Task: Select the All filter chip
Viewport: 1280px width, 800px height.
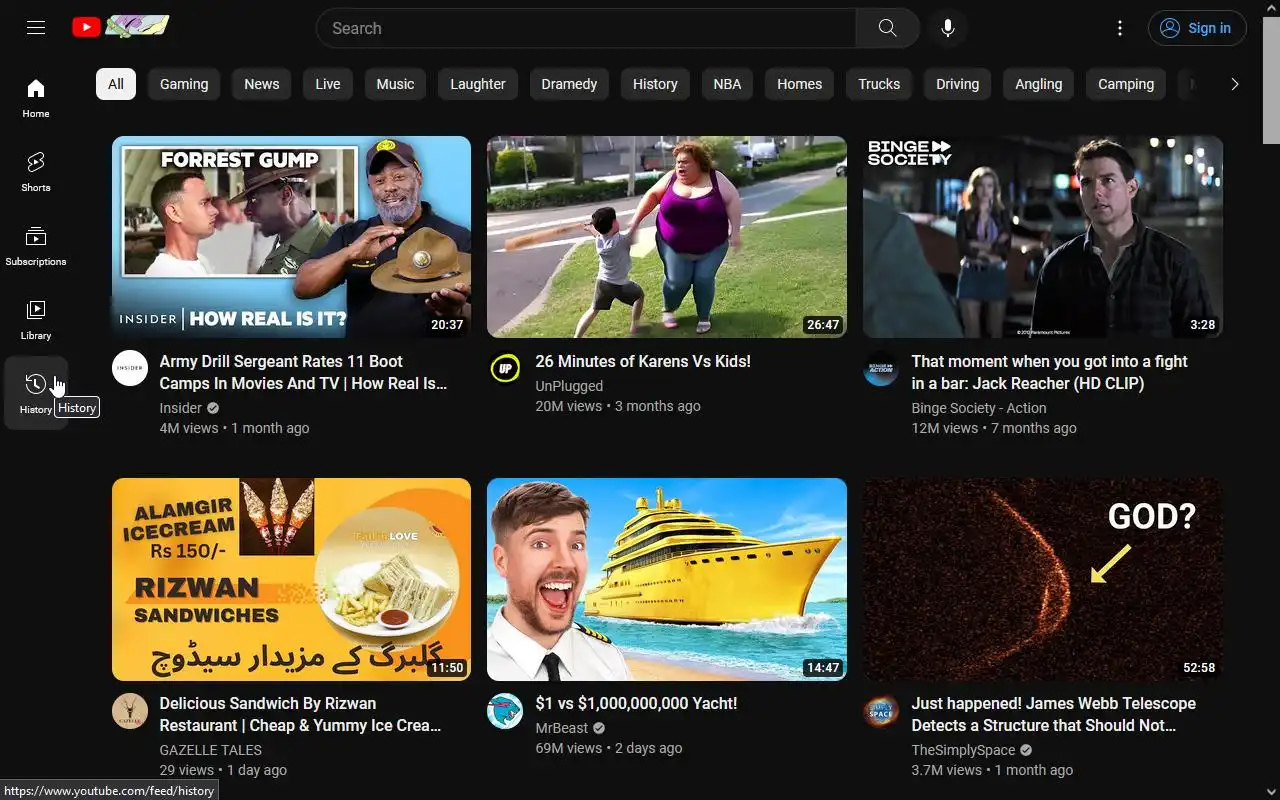Action: pos(116,84)
